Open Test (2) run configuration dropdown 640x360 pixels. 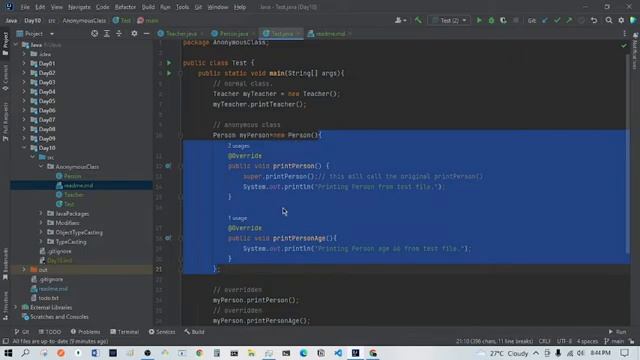point(449,20)
